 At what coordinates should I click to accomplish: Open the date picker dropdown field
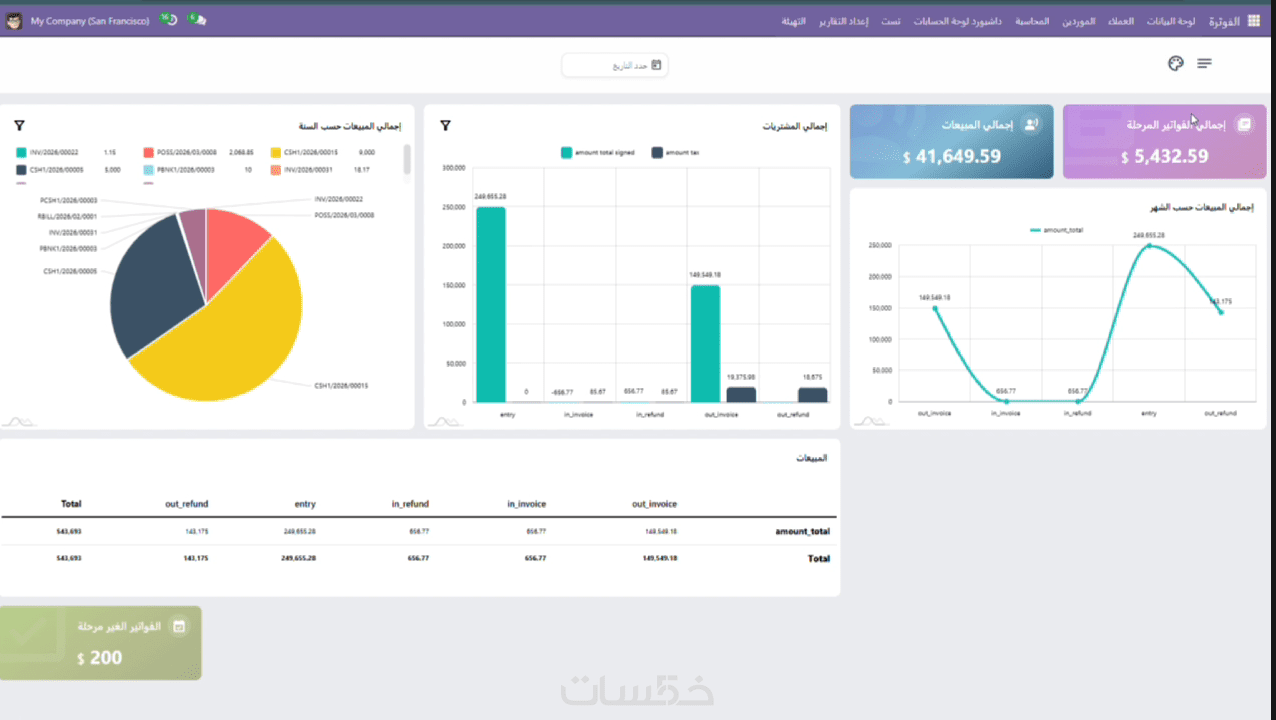pos(615,65)
